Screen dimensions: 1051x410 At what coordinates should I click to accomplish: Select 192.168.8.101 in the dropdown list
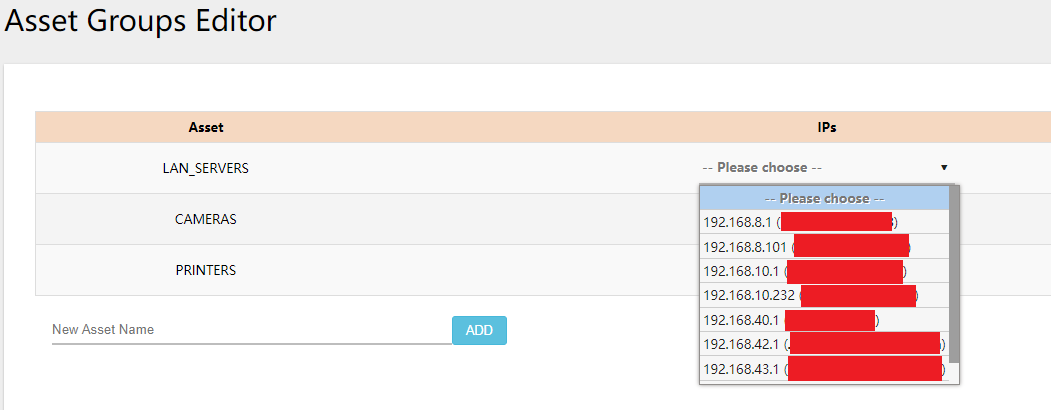pyautogui.click(x=746, y=247)
